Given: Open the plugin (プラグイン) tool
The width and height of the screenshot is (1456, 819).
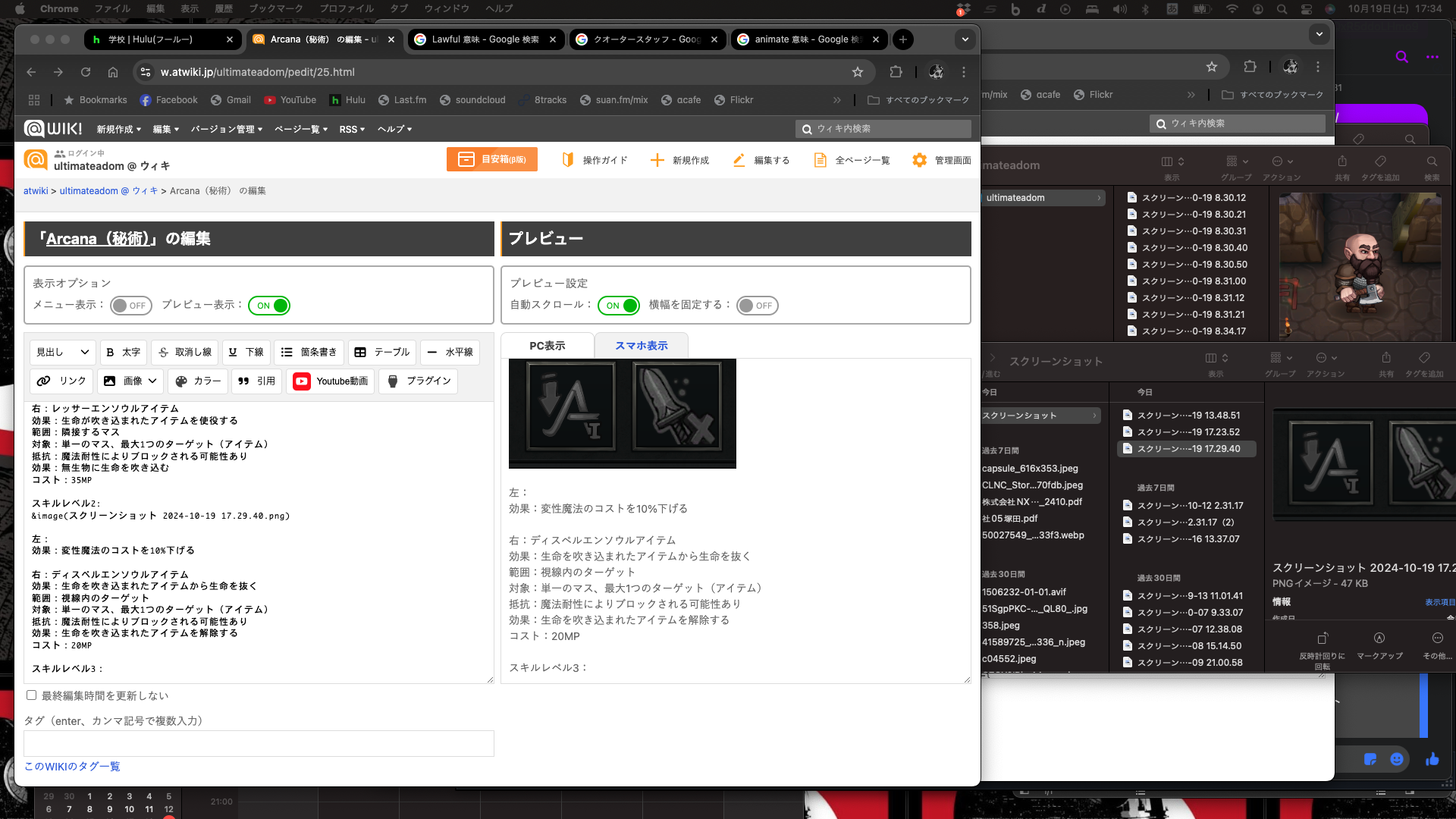Looking at the screenshot, I should point(419,381).
